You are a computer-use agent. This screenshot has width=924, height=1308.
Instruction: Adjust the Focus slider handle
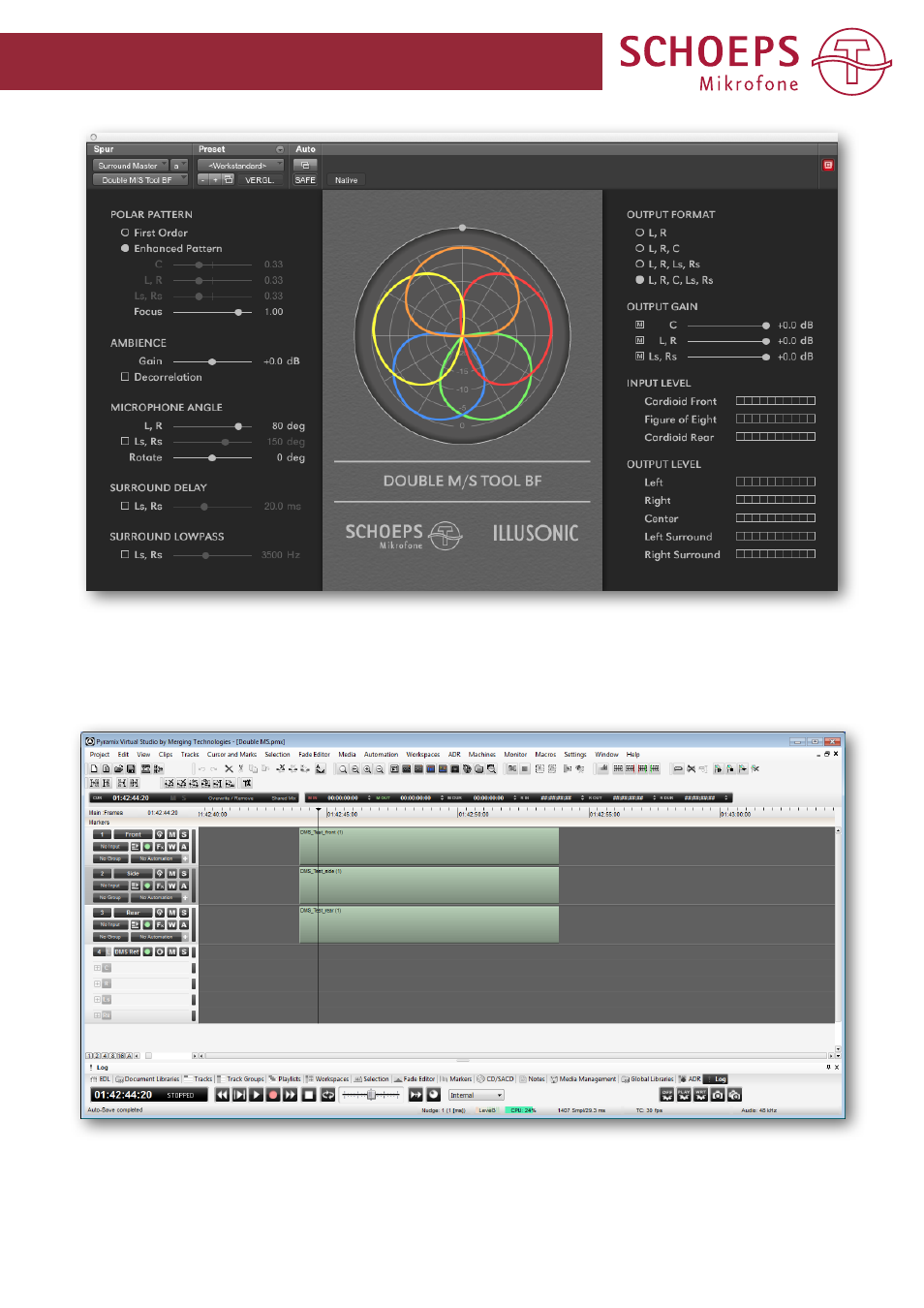coord(238,312)
